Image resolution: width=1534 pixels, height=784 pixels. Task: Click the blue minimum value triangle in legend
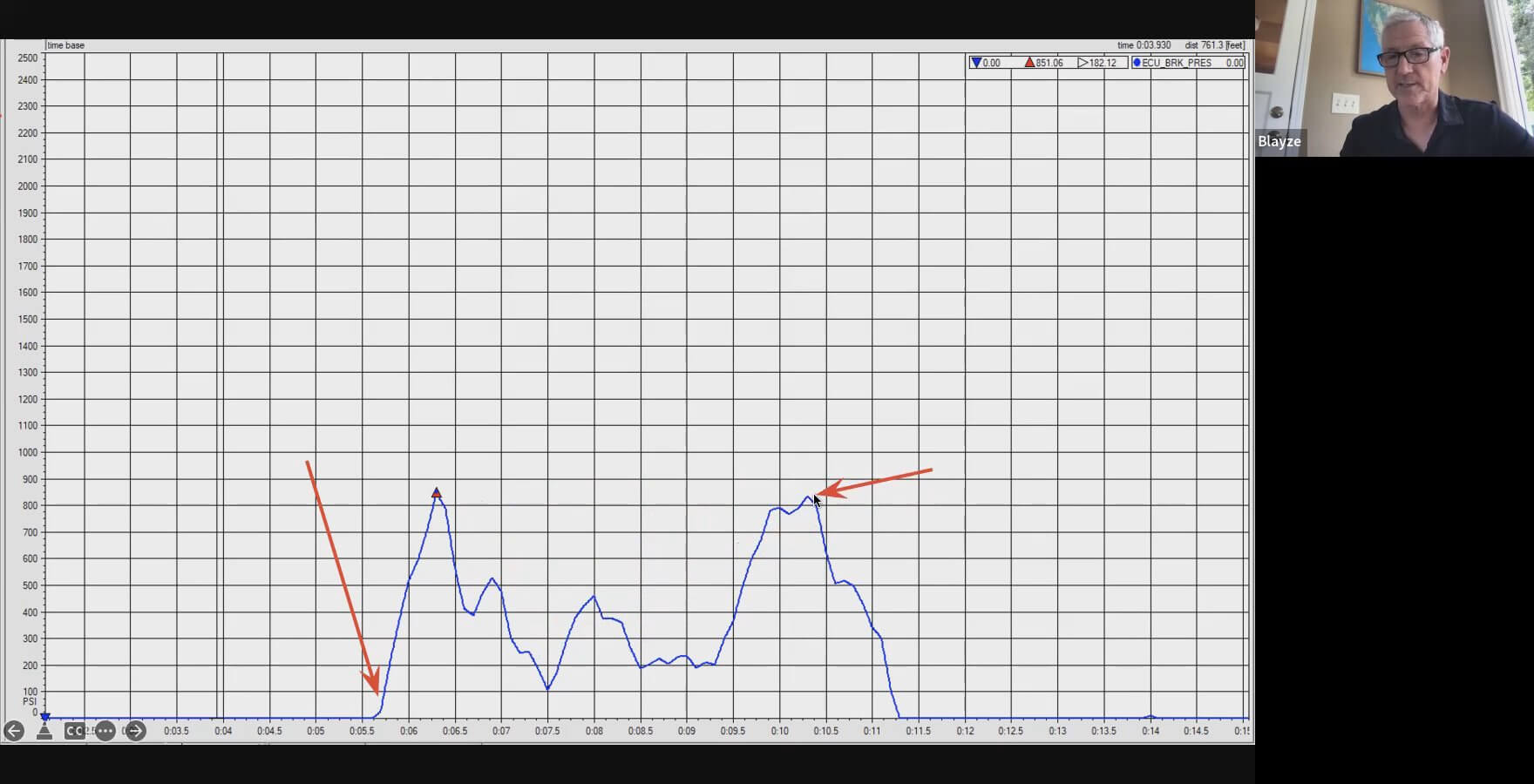click(x=976, y=63)
